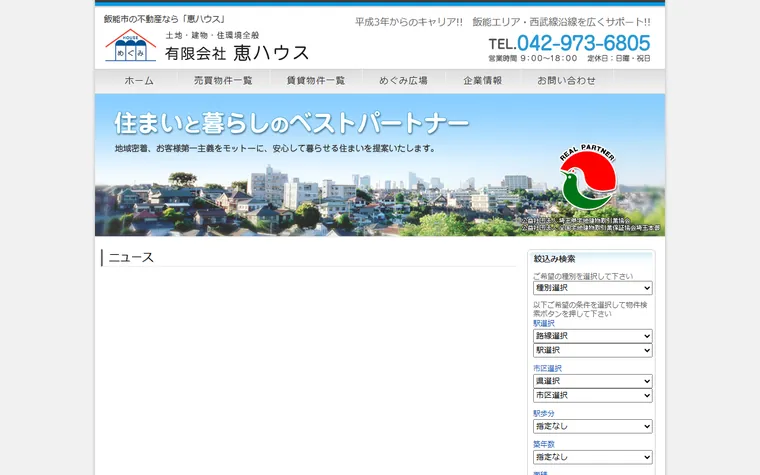Viewport: 760px width, 475px height.
Task: Click the 住まいと暮らしのベストパートナー banner image
Action: coord(380,165)
